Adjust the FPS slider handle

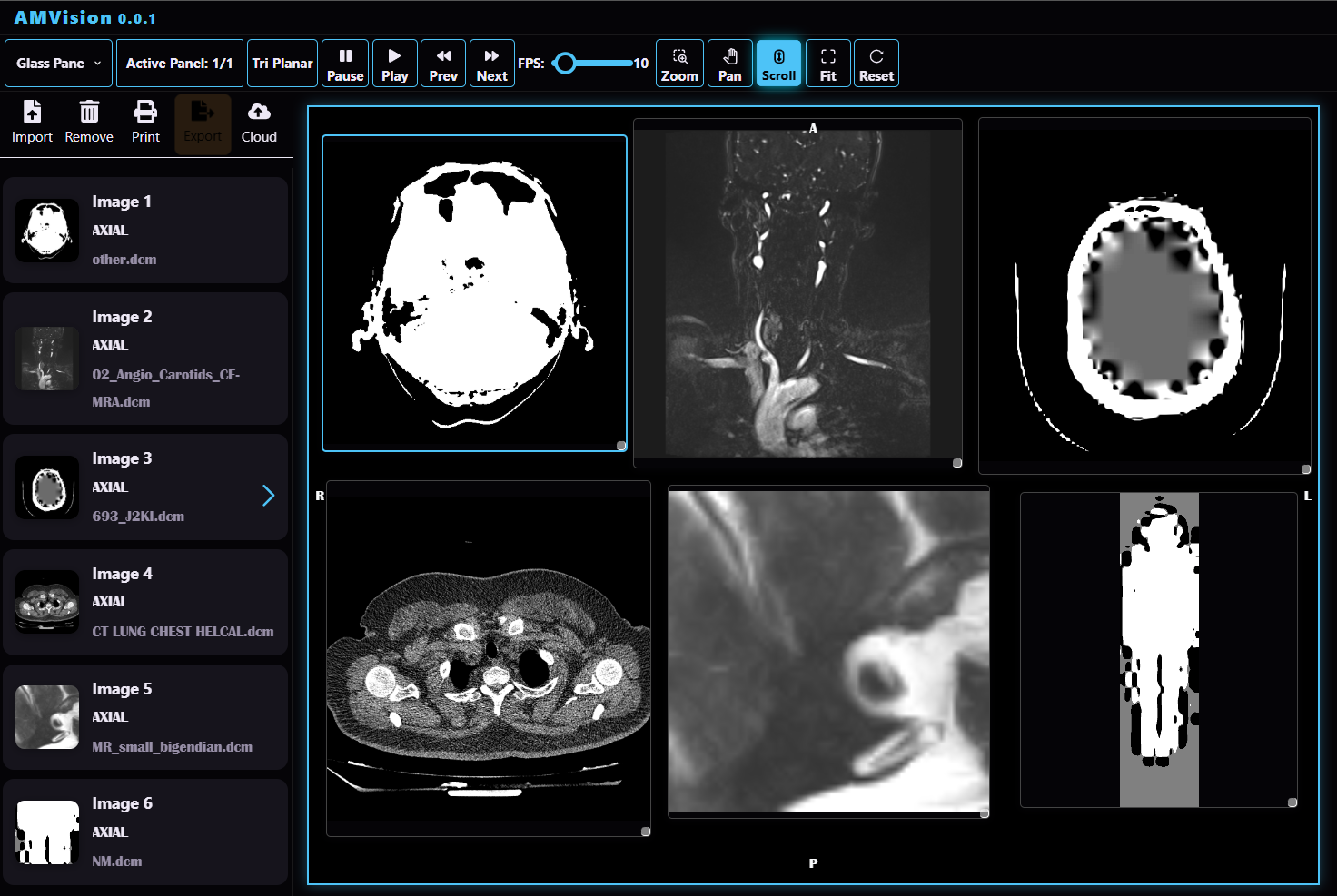[x=565, y=63]
